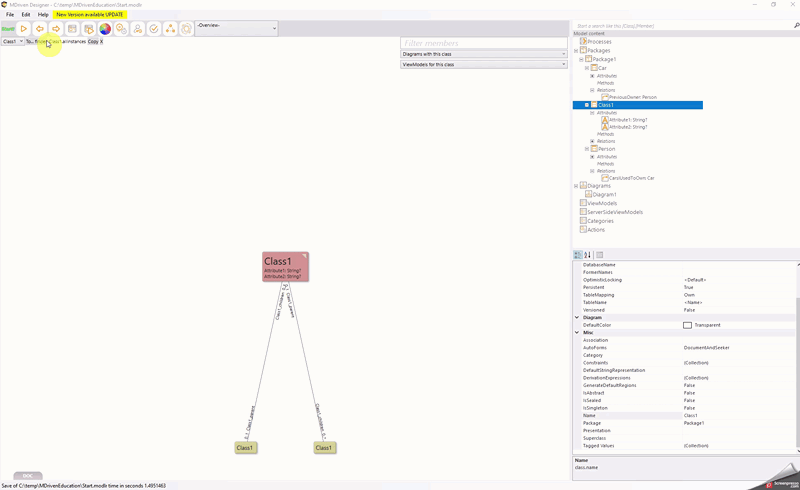
Task: Click the DefaultColor Transparent swatch
Action: click(x=687, y=325)
